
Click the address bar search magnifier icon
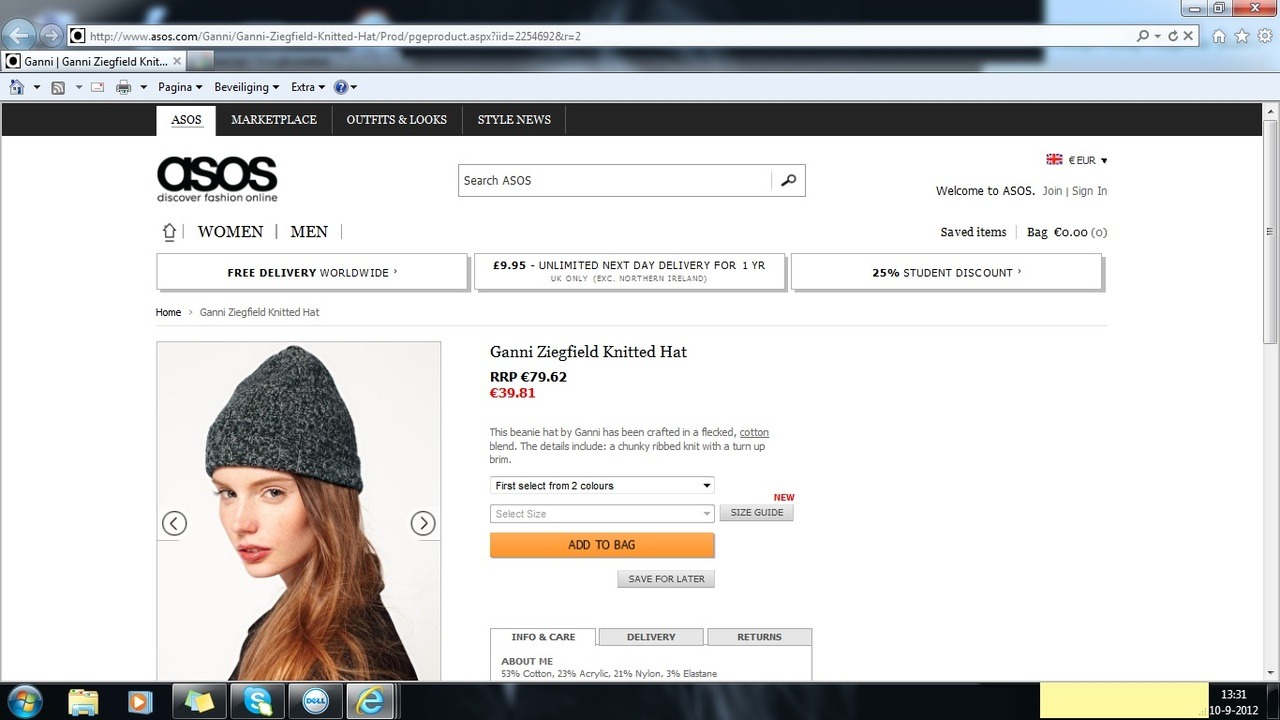1143,36
